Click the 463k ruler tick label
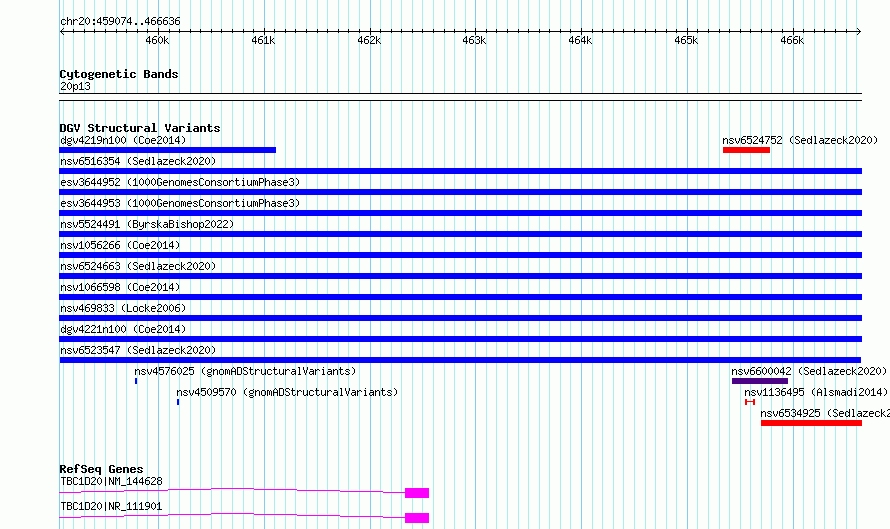Screen dimensions: 890x529 (475, 40)
